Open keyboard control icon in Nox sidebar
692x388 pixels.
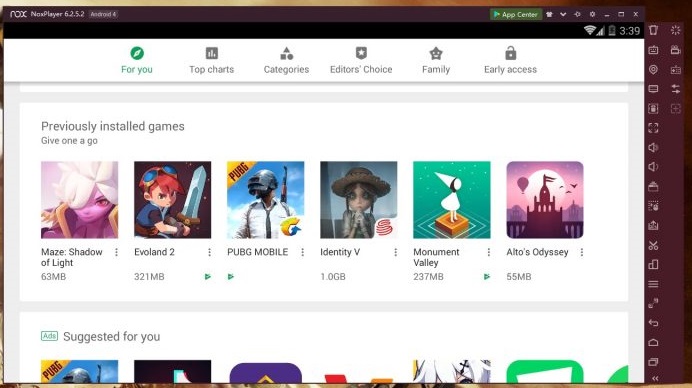coord(654,50)
